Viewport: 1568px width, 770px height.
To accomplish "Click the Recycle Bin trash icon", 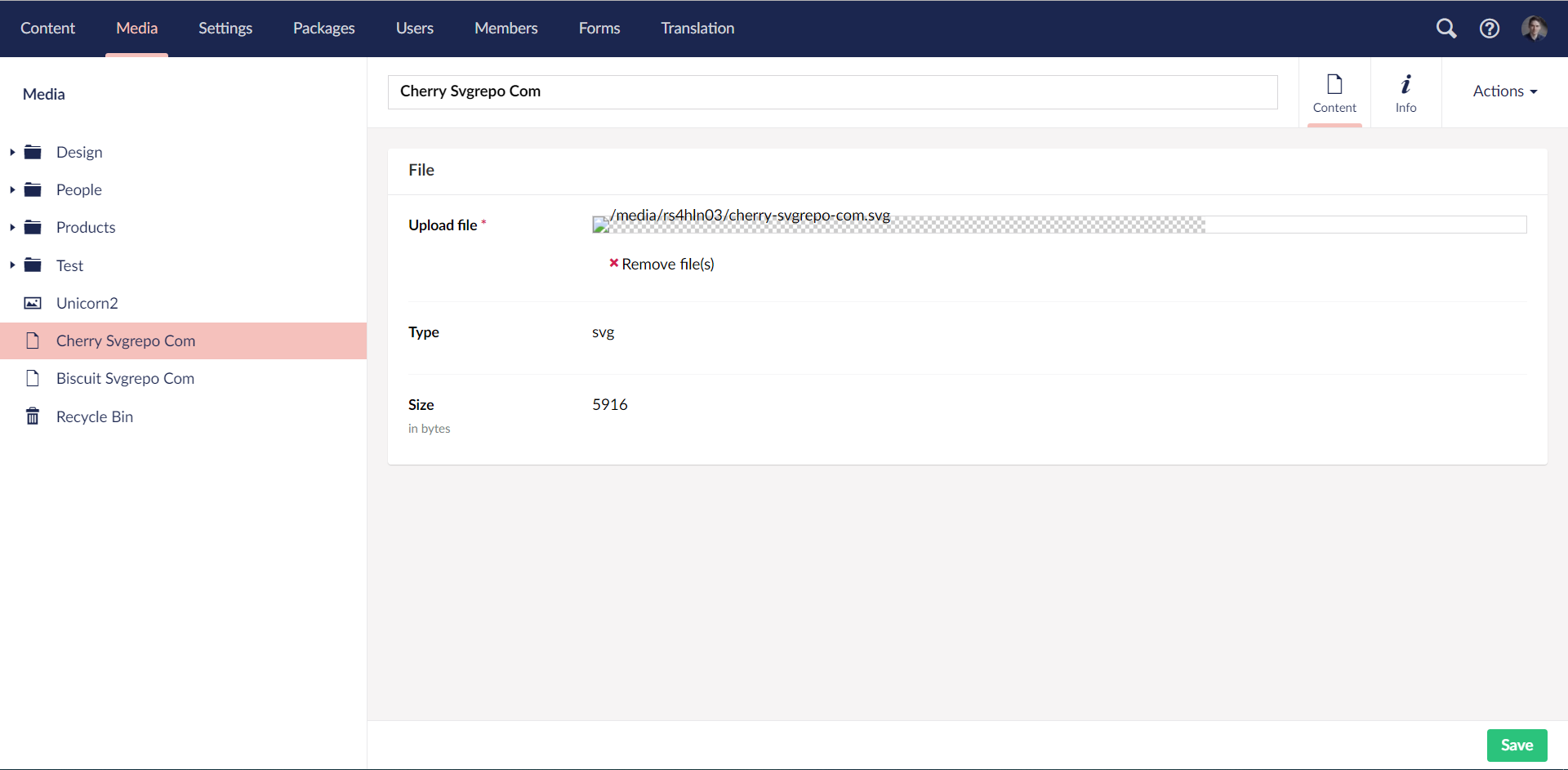I will [33, 416].
